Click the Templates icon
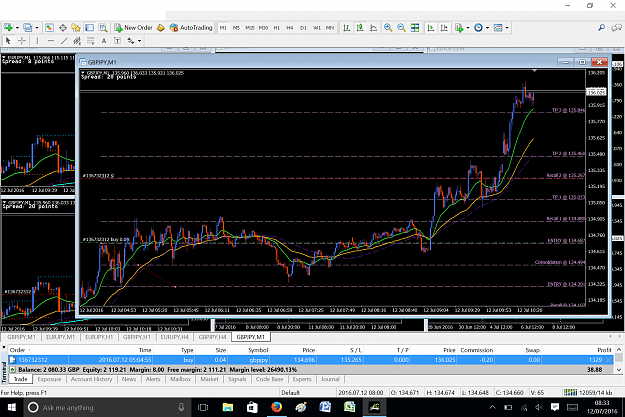The image size is (625, 417). click(x=498, y=28)
